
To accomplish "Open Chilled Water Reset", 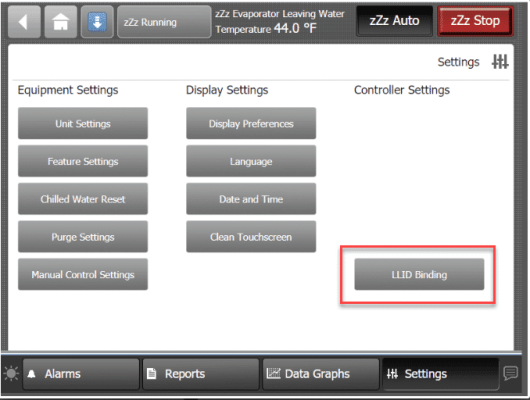I will coord(83,199).
